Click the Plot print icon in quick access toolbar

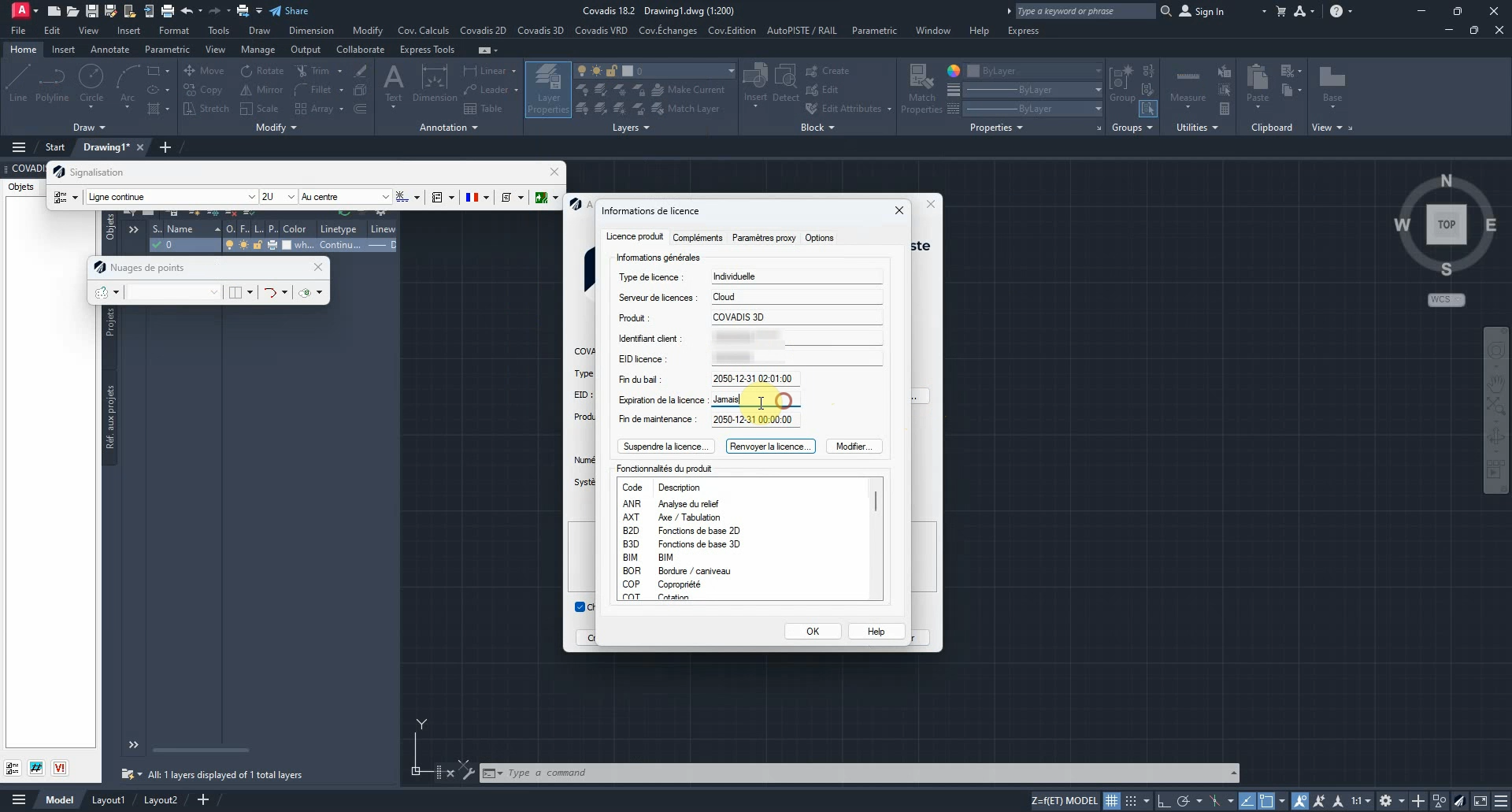pyautogui.click(x=167, y=11)
